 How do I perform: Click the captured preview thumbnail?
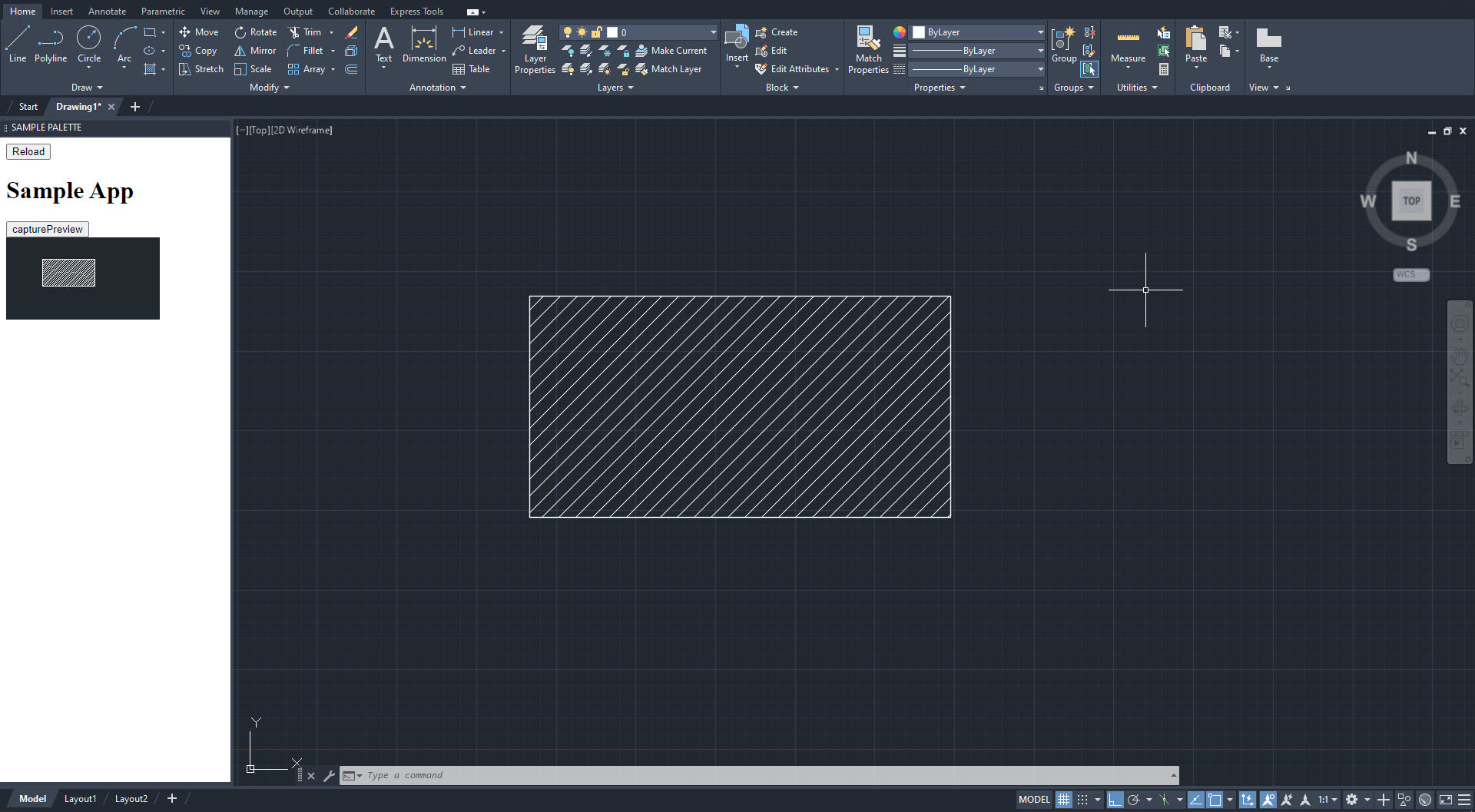83,278
